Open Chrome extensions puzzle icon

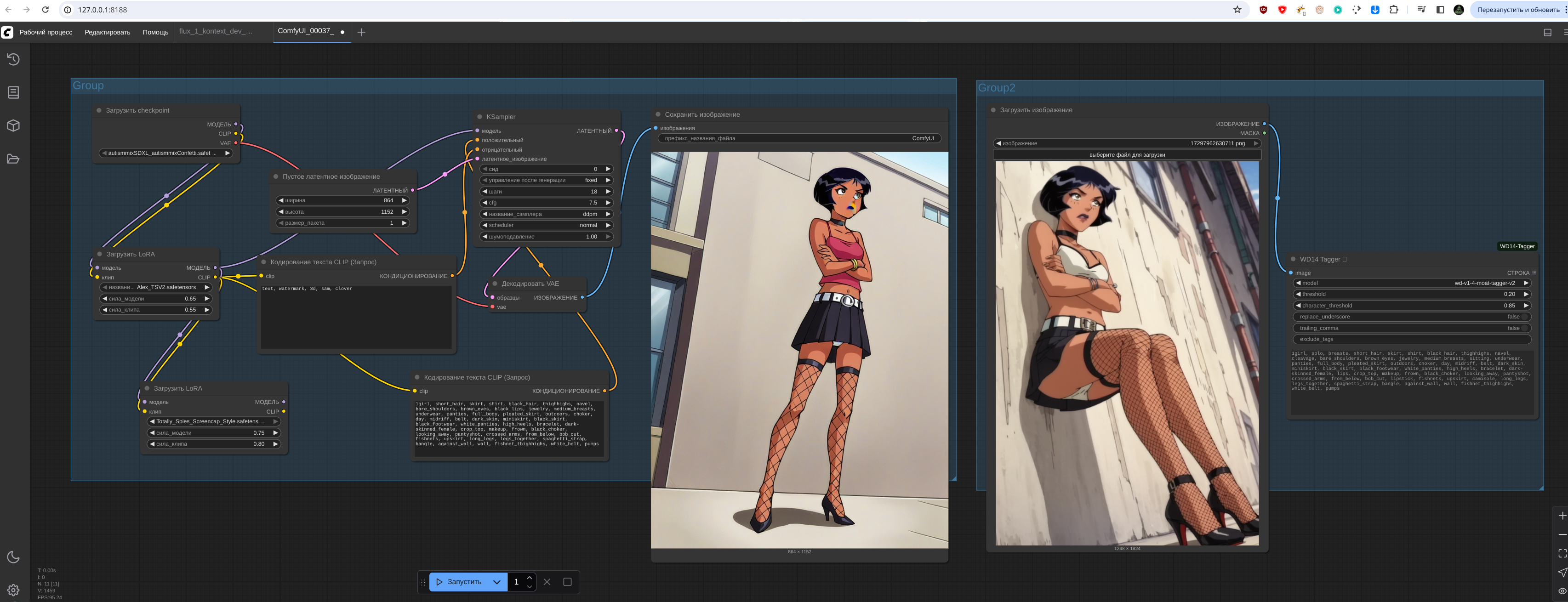[1394, 10]
